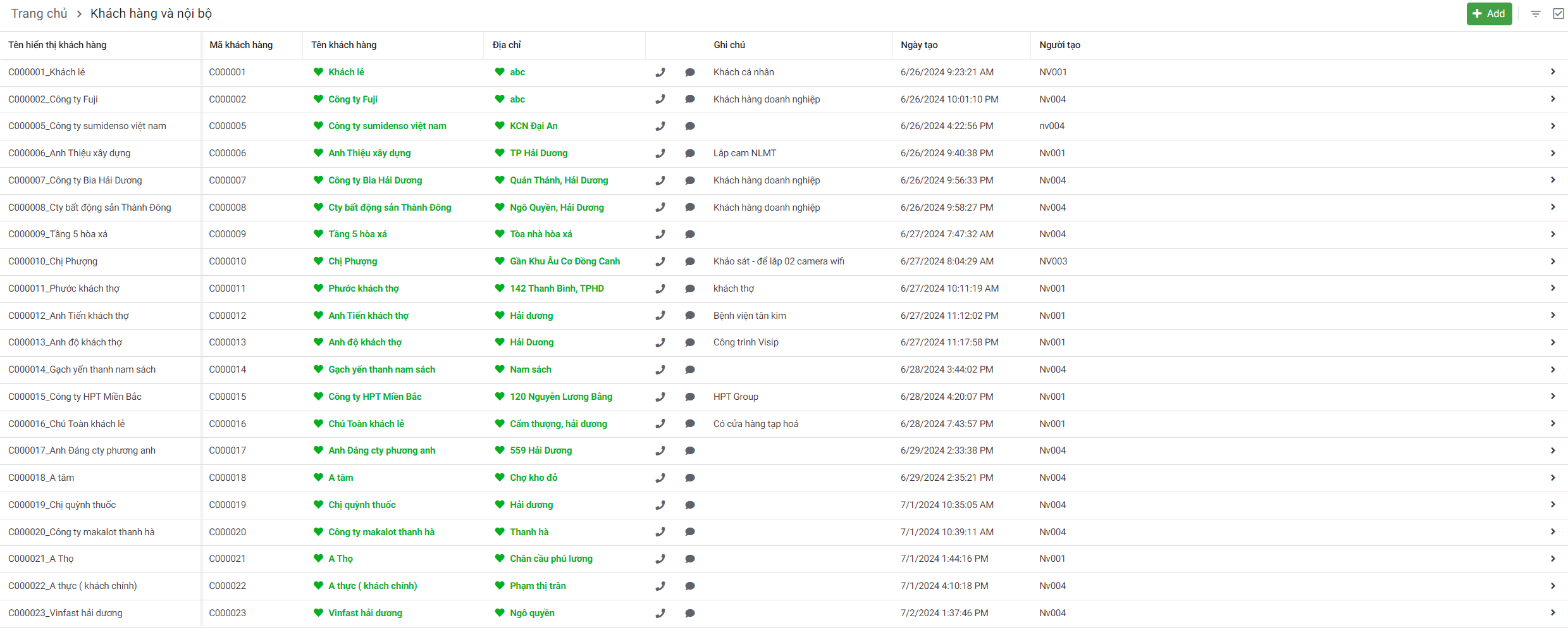Select the C000020_Công ty makalot thanh hà cell
Viewport: 1568px width, 632px height.
82,532
